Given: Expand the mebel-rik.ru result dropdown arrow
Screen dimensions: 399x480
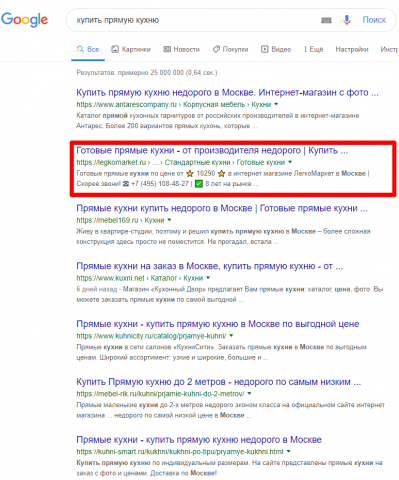Looking at the screenshot, I should click(x=249, y=394).
